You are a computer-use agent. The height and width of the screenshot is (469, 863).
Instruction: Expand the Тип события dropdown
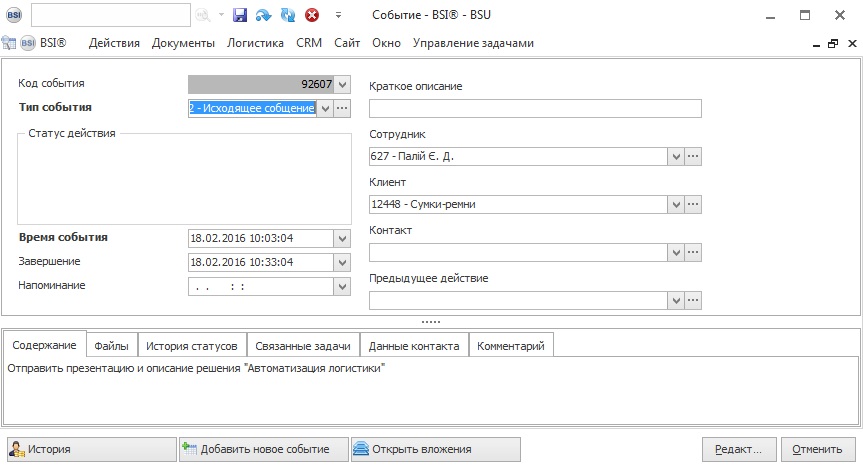click(324, 108)
